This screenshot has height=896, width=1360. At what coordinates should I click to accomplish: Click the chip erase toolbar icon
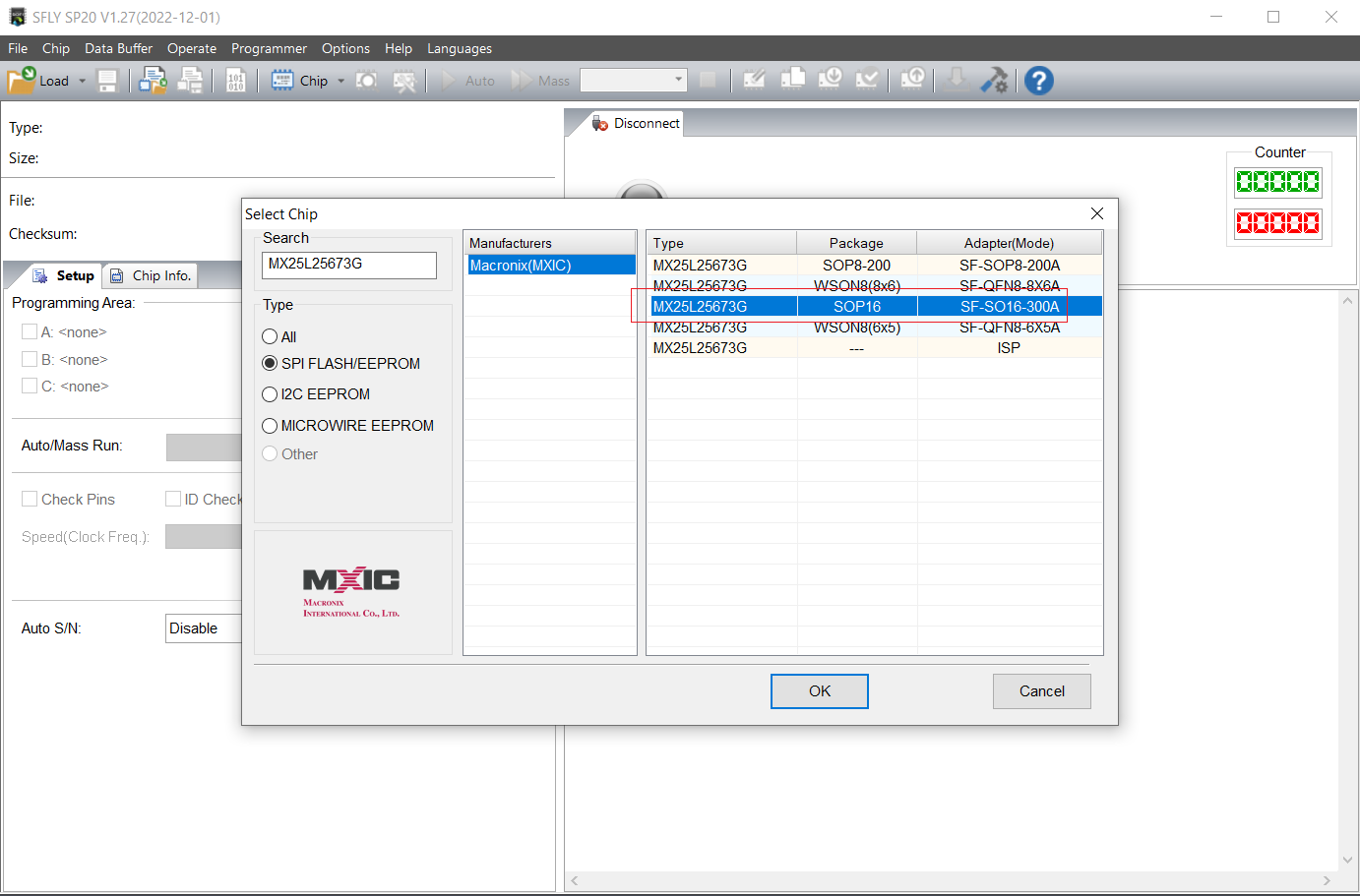pos(755,80)
